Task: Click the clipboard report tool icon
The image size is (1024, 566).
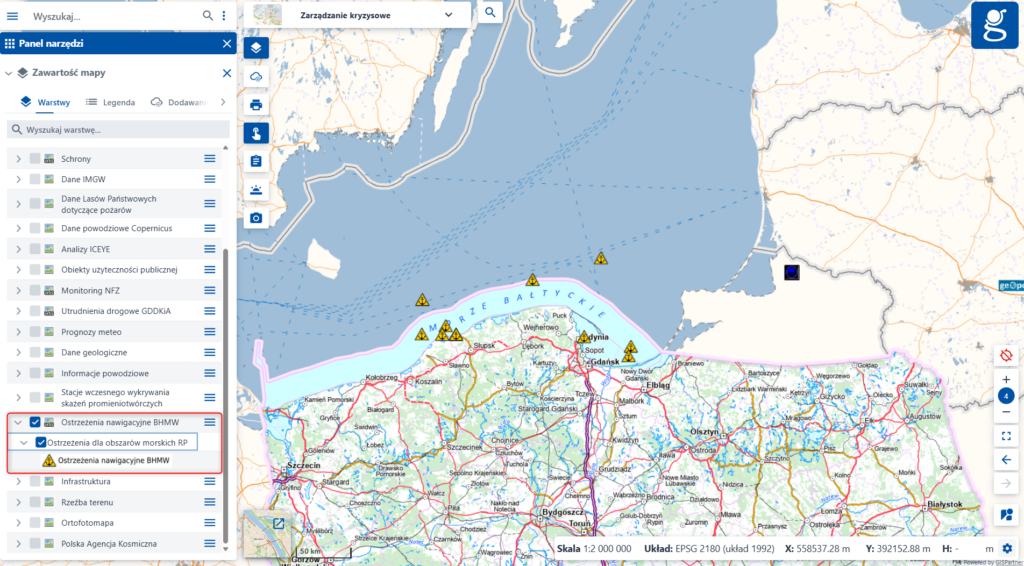Action: click(256, 161)
